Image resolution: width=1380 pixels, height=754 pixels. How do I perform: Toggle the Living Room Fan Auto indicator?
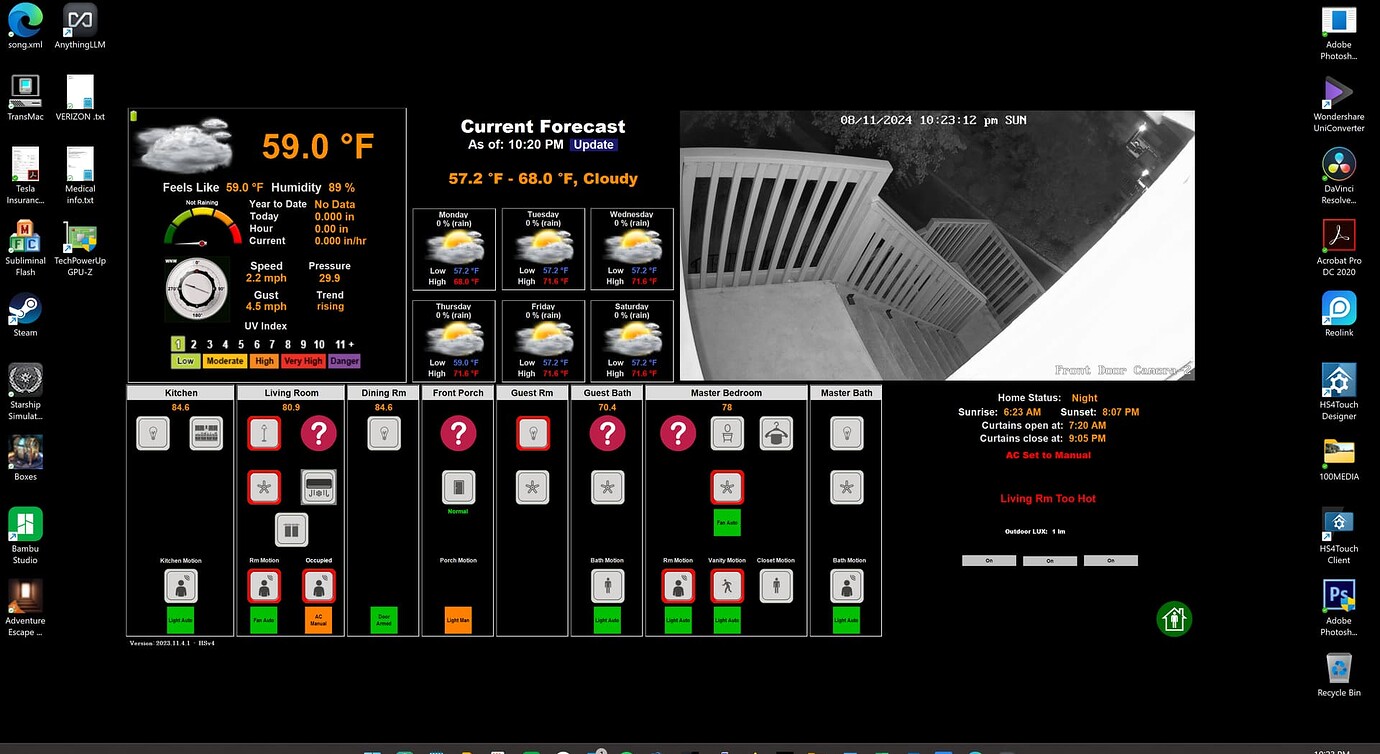click(x=264, y=620)
